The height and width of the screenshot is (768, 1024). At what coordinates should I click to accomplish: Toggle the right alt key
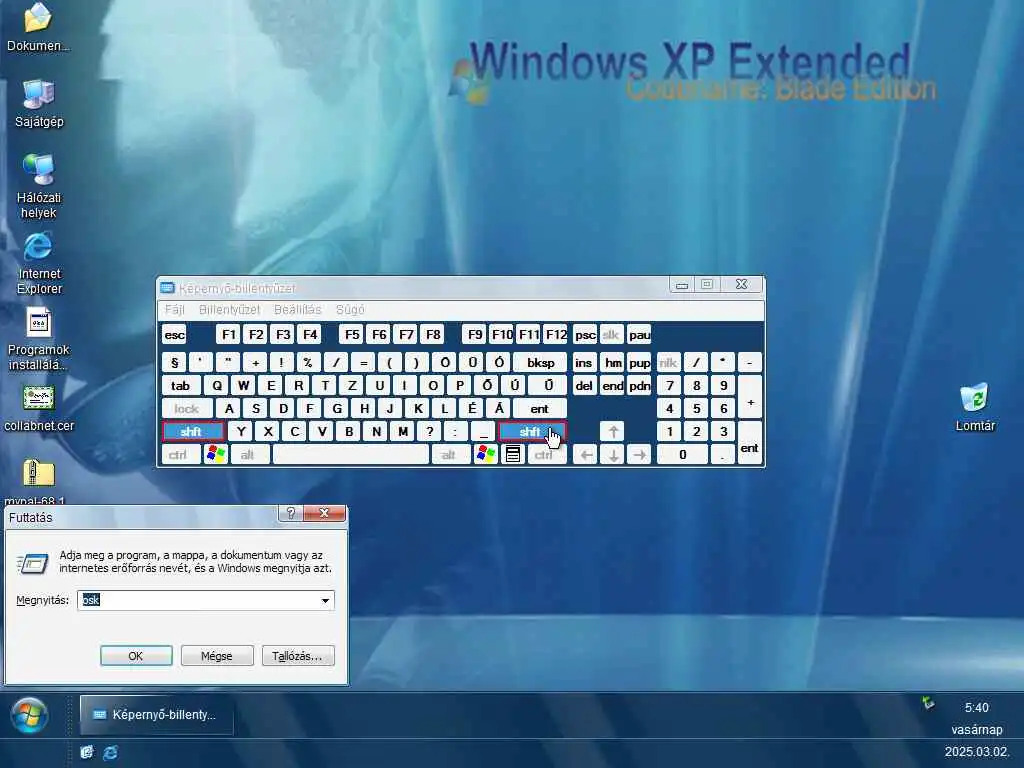tap(451, 455)
